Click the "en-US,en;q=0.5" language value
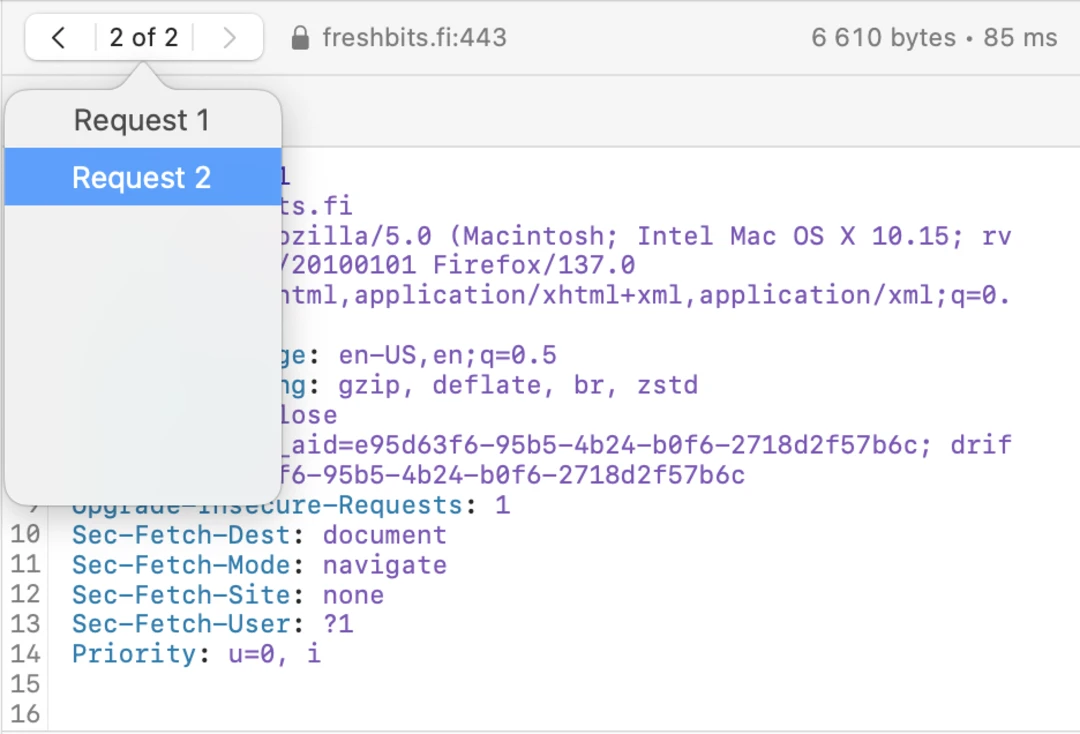Viewport: 1080px width, 734px height. tap(447, 355)
